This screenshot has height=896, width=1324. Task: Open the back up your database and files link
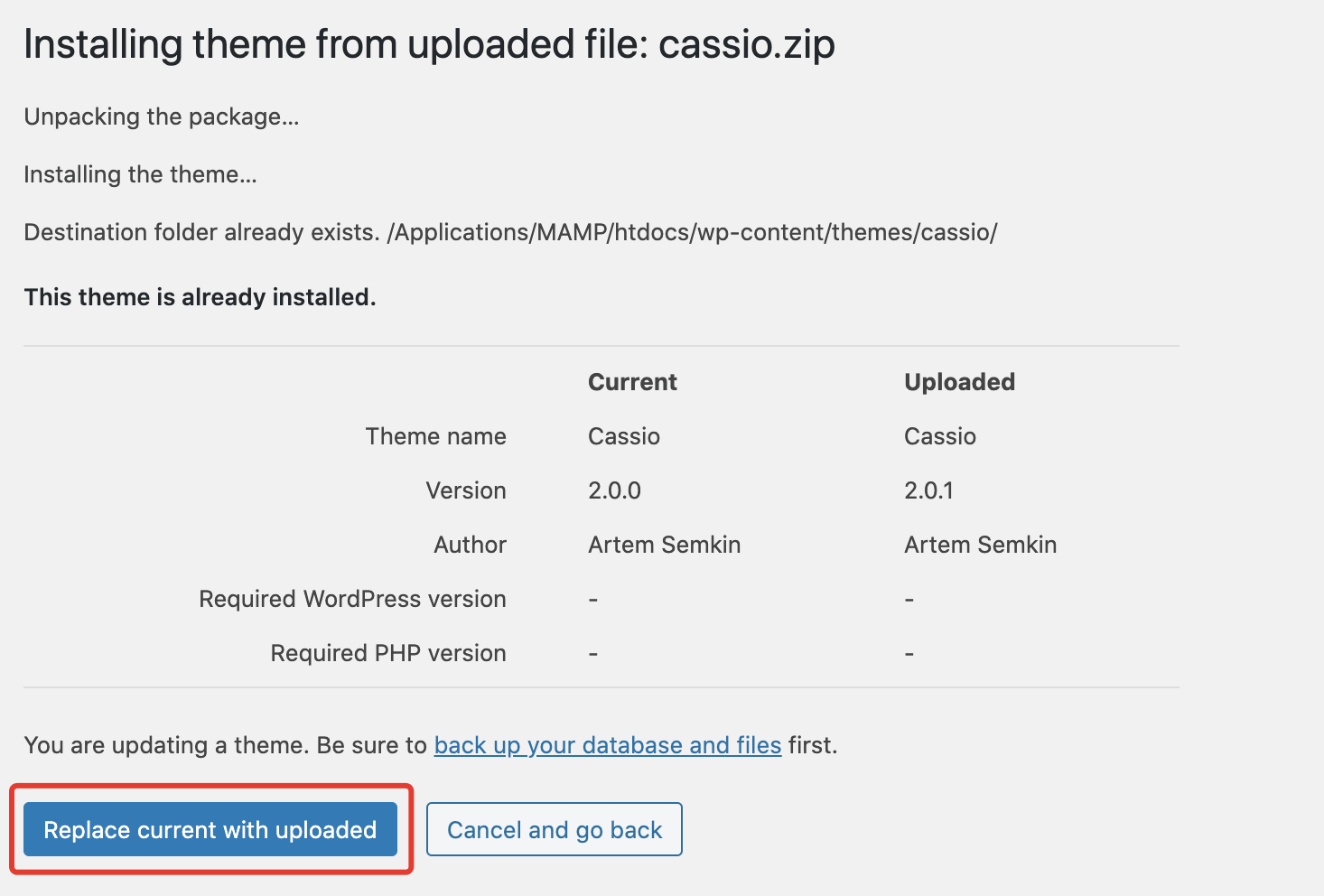pyautogui.click(x=607, y=745)
